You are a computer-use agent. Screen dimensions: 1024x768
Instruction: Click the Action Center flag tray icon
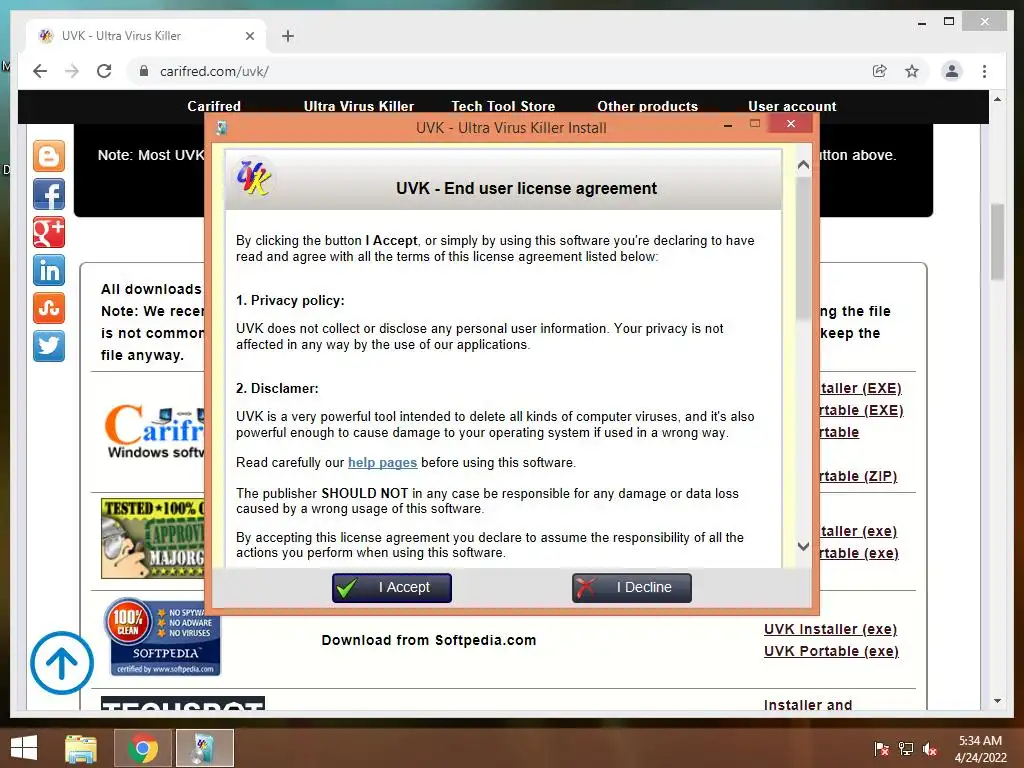tap(882, 749)
